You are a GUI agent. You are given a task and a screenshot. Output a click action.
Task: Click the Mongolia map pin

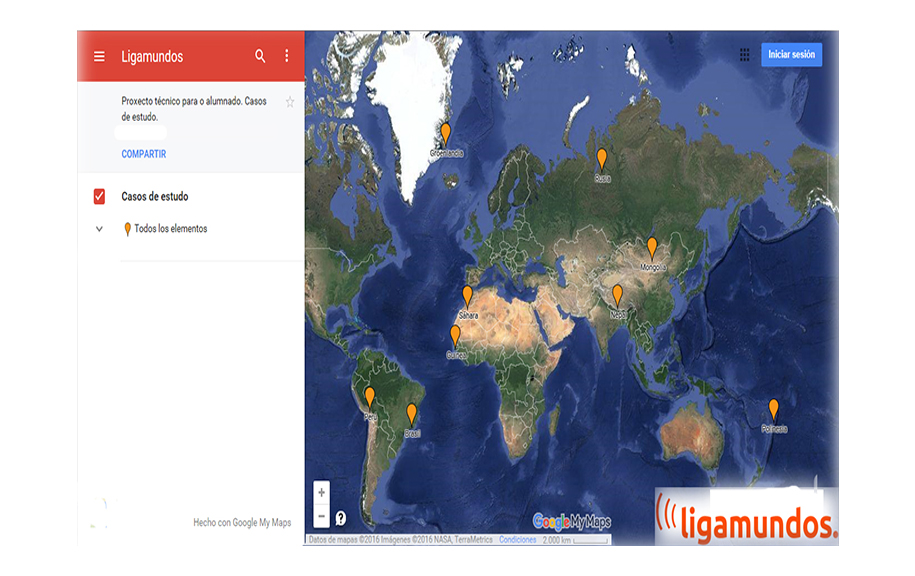click(x=652, y=248)
